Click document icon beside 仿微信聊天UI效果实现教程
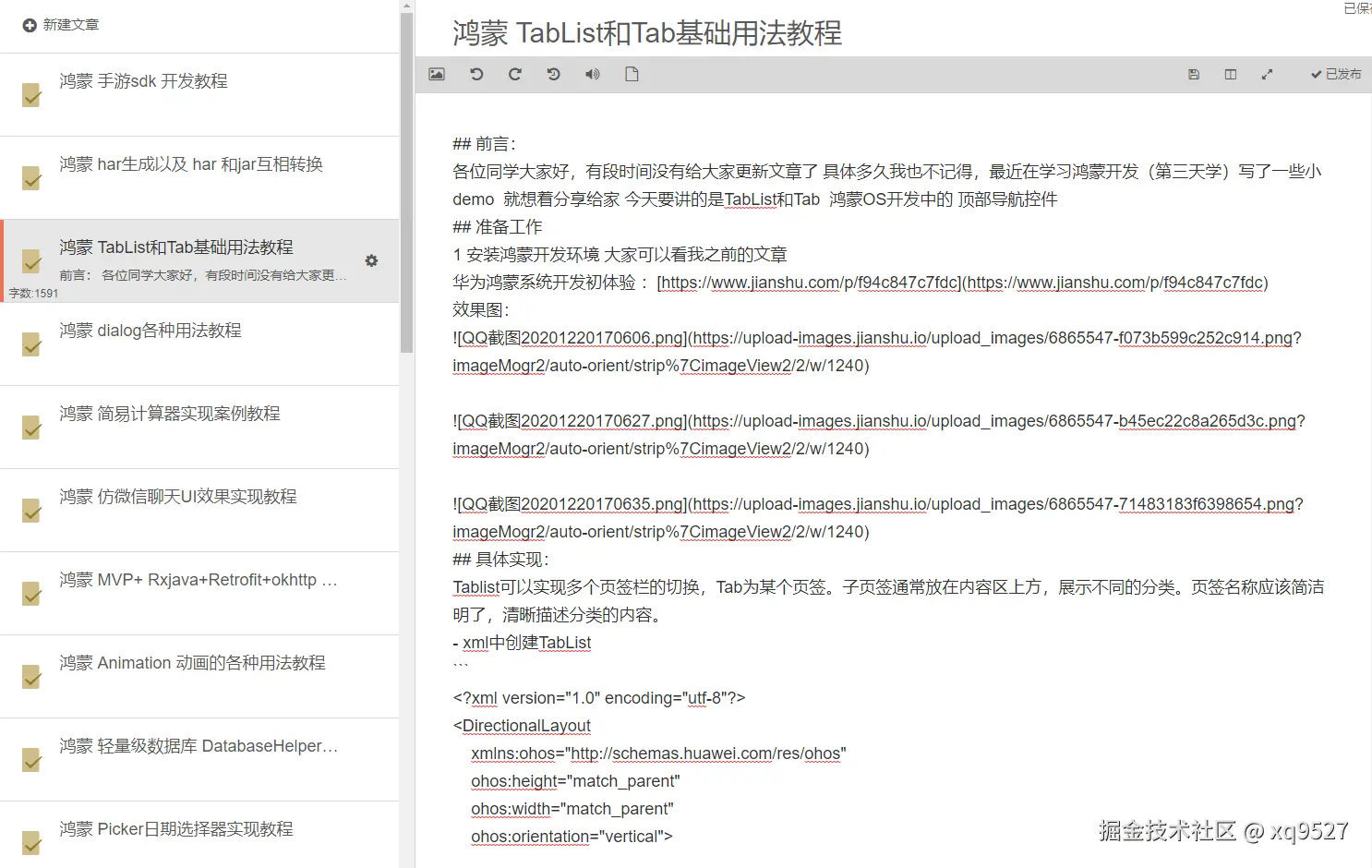 (31, 511)
